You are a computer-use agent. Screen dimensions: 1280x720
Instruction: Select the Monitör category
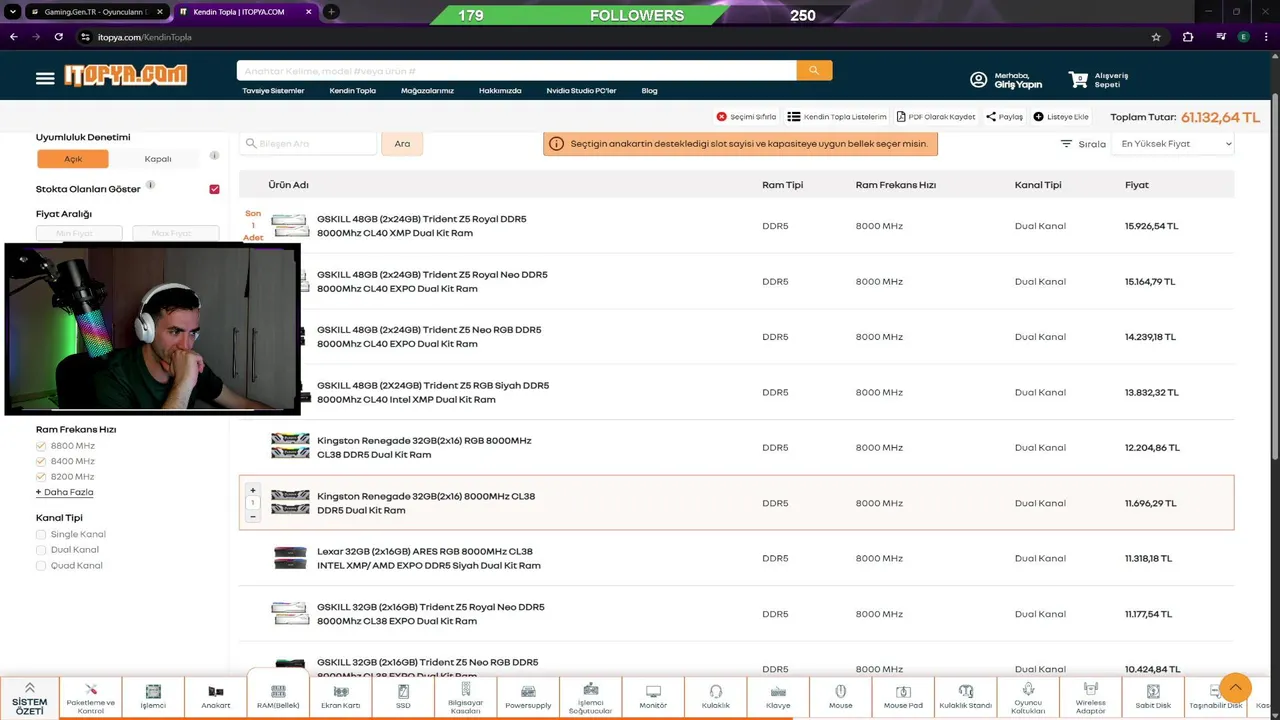[653, 697]
